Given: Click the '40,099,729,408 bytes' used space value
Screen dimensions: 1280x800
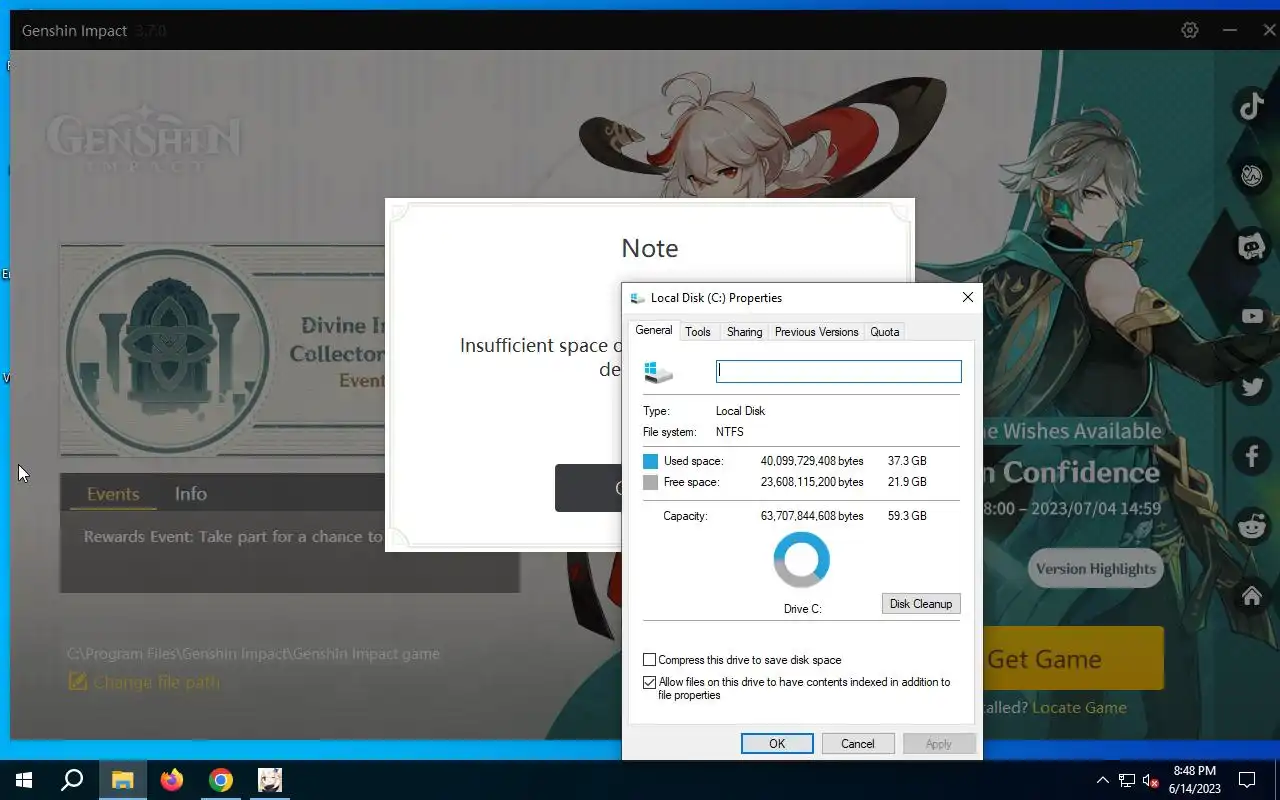Looking at the screenshot, I should [x=812, y=461].
